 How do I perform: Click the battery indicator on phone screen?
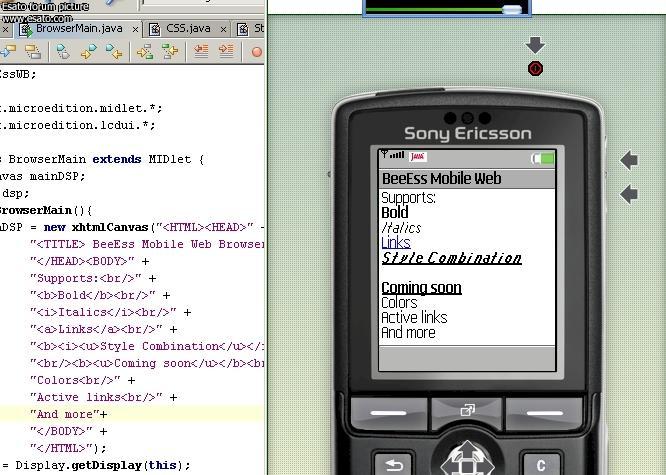pyautogui.click(x=543, y=159)
